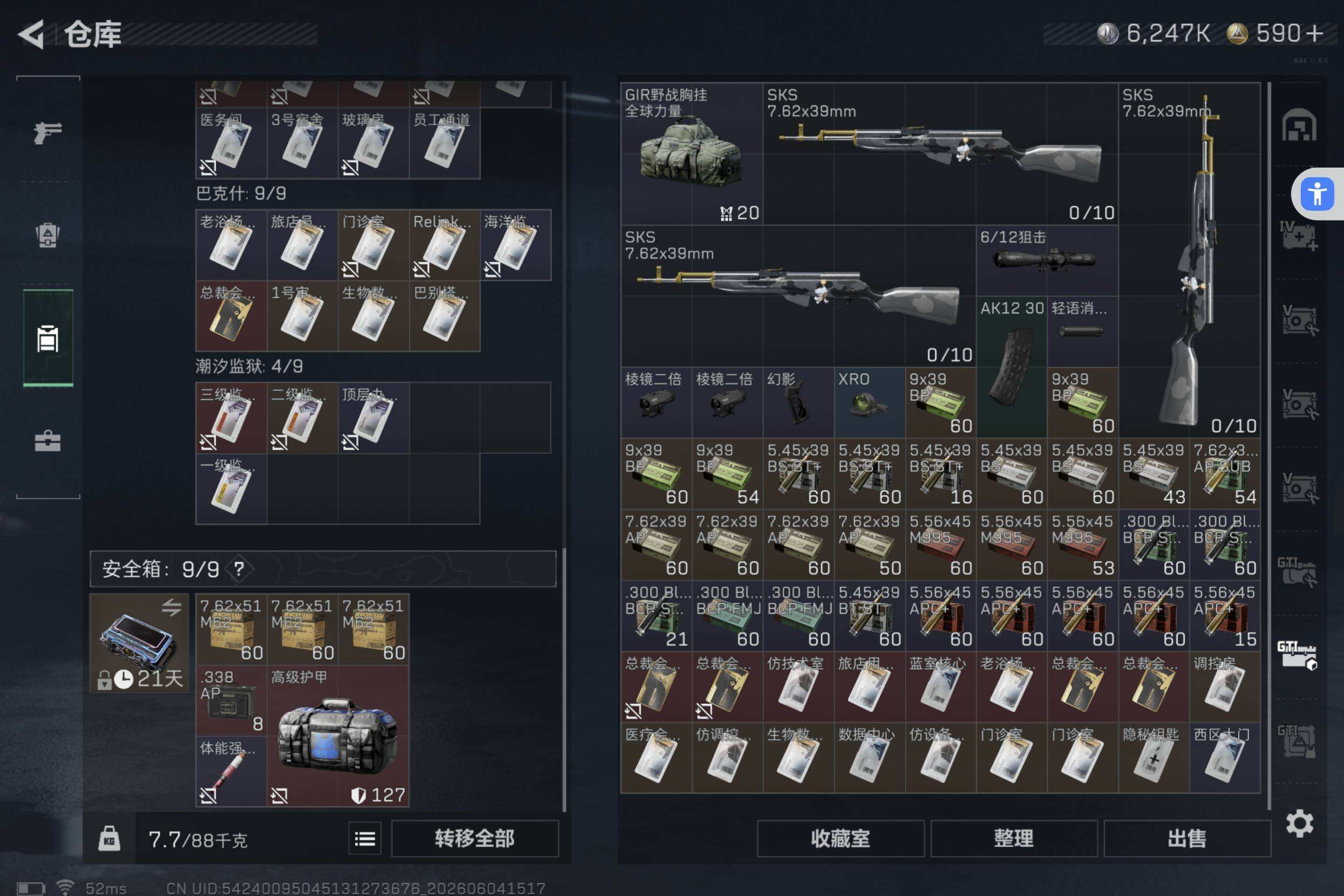Viewport: 1344px width, 896px height.
Task: Pick the 5.56x45 M995 stack of 53
Action: [1082, 545]
